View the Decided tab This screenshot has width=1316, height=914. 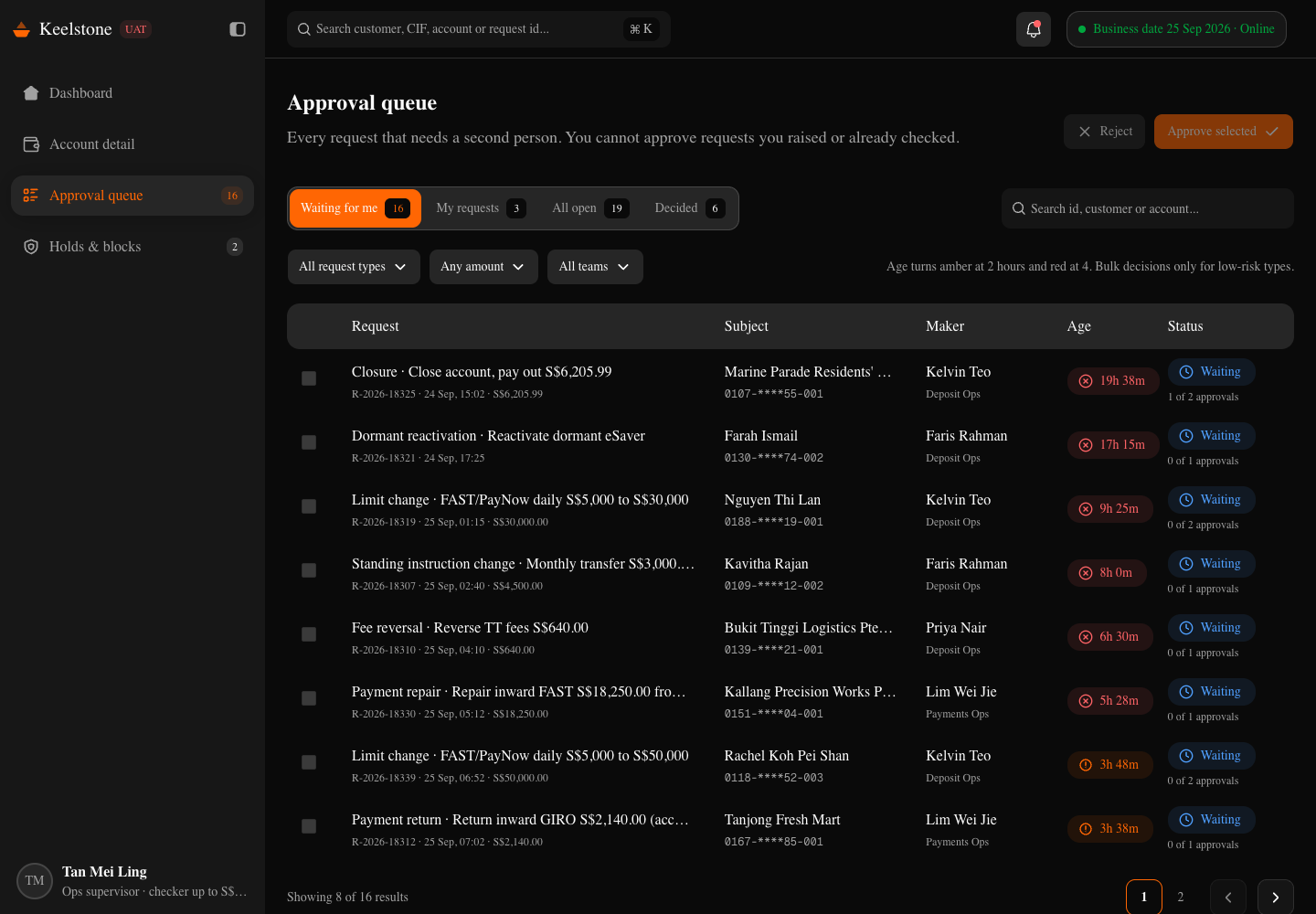pyautogui.click(x=690, y=208)
